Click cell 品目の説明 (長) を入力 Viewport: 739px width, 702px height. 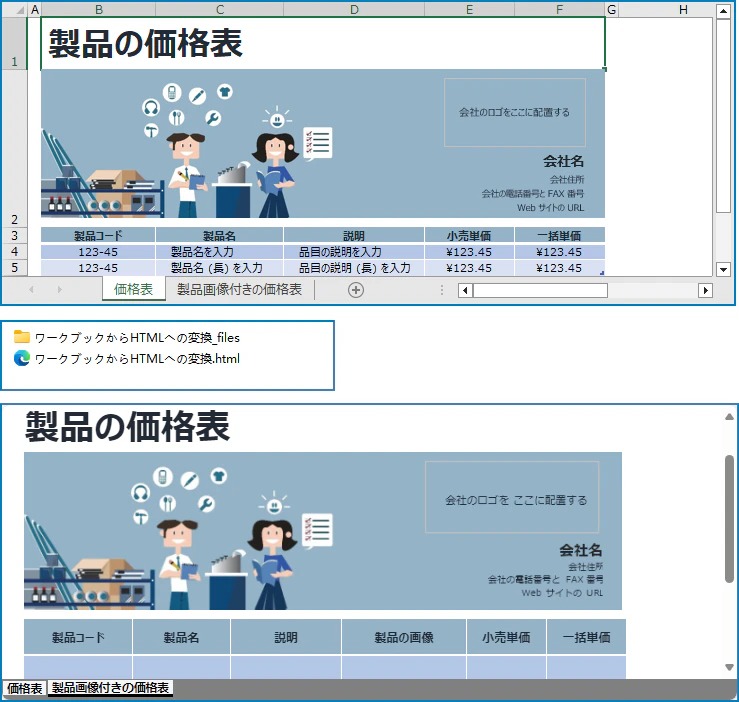pyautogui.click(x=354, y=268)
